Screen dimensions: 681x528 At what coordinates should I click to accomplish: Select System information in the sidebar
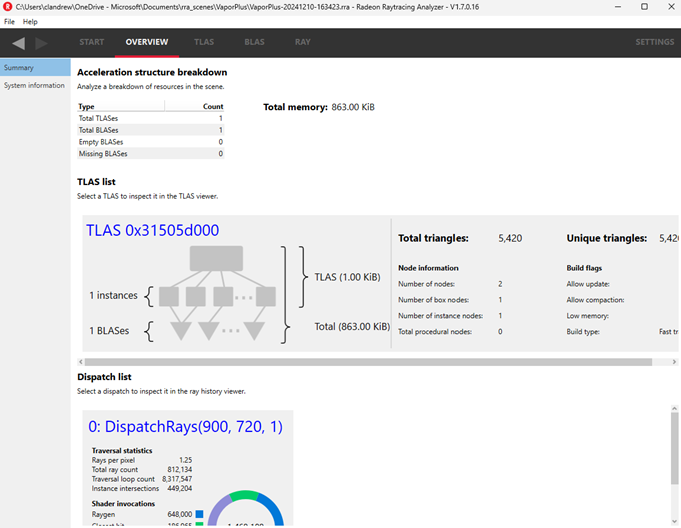tap(34, 86)
